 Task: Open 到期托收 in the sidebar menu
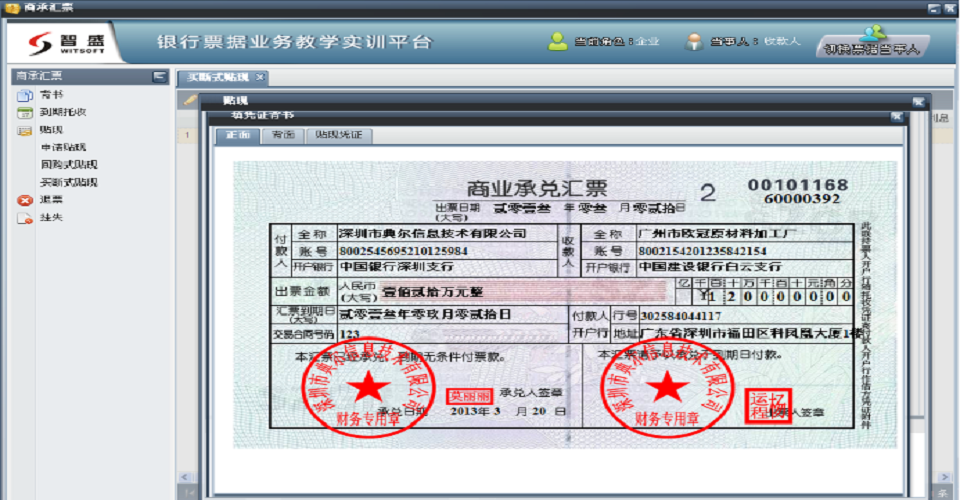[63, 112]
